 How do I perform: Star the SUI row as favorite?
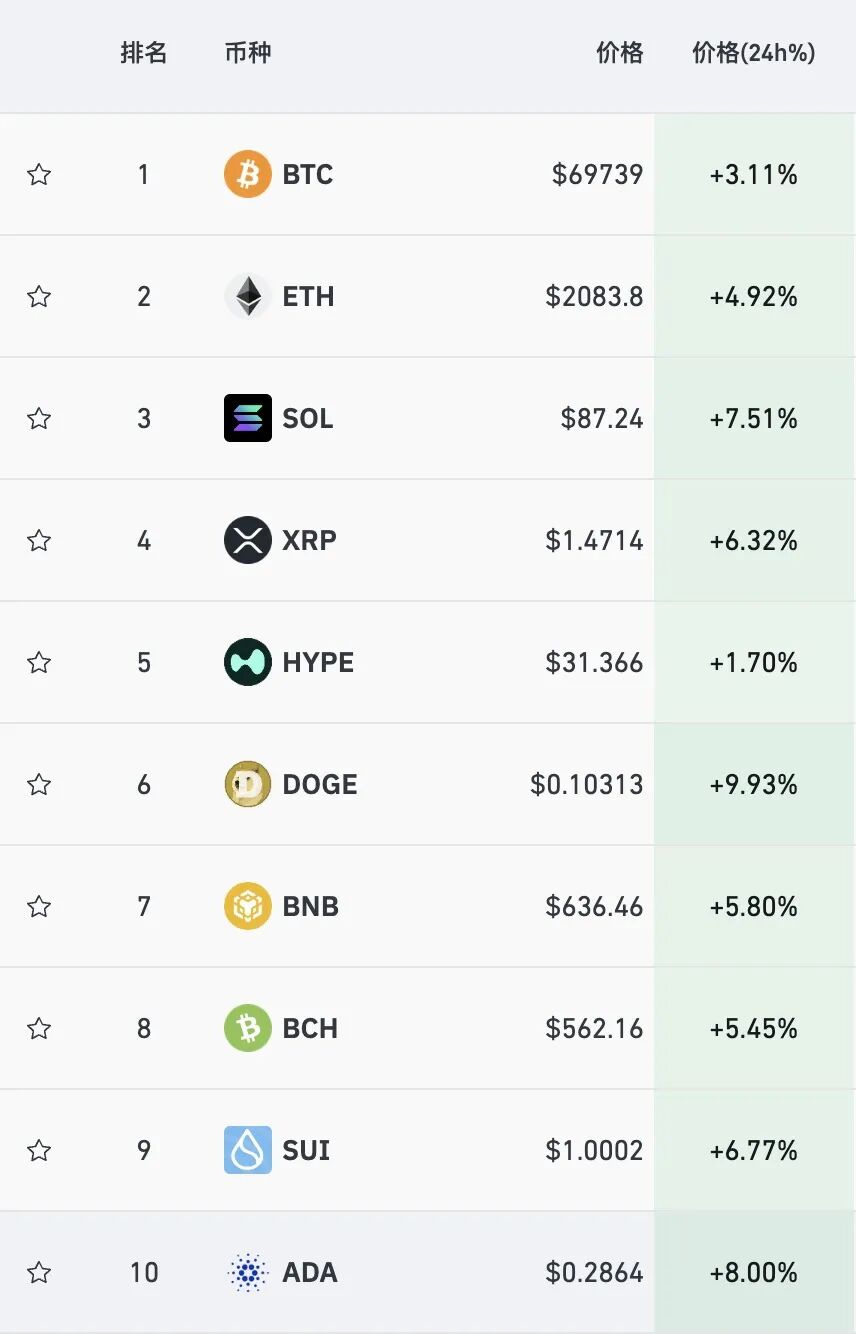39,1151
